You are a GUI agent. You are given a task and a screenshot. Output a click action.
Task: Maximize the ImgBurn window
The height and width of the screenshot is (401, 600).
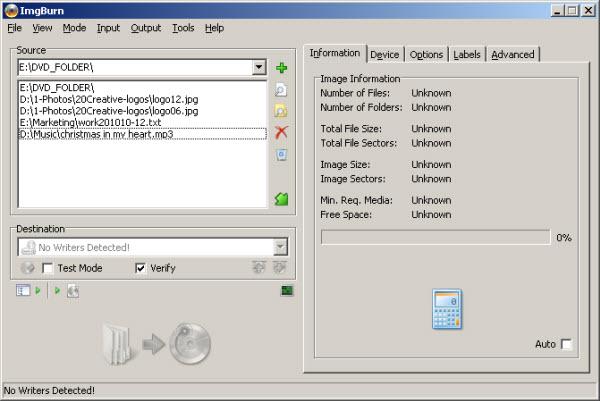[572, 10]
